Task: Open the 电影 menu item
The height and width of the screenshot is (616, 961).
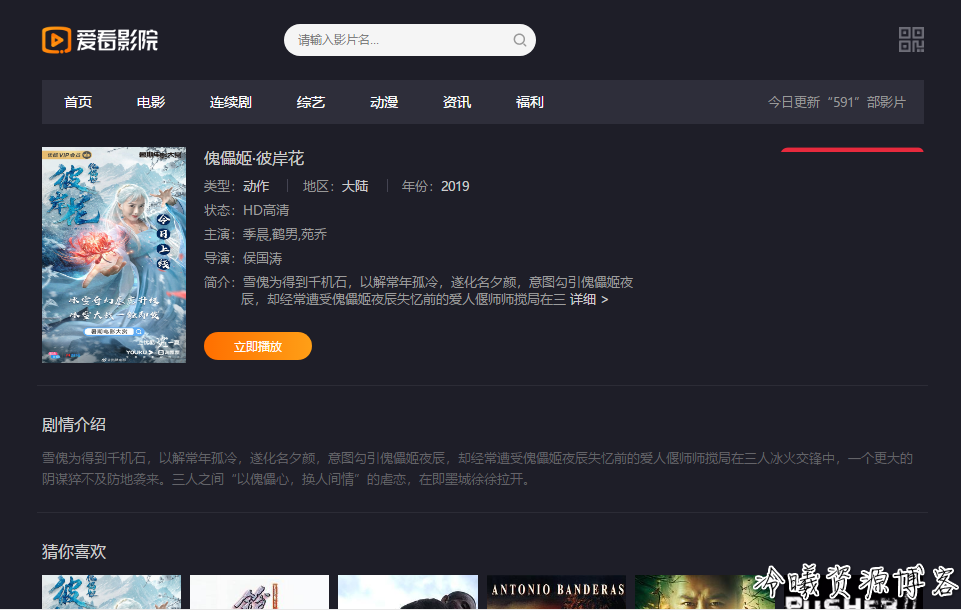Action: (151, 102)
